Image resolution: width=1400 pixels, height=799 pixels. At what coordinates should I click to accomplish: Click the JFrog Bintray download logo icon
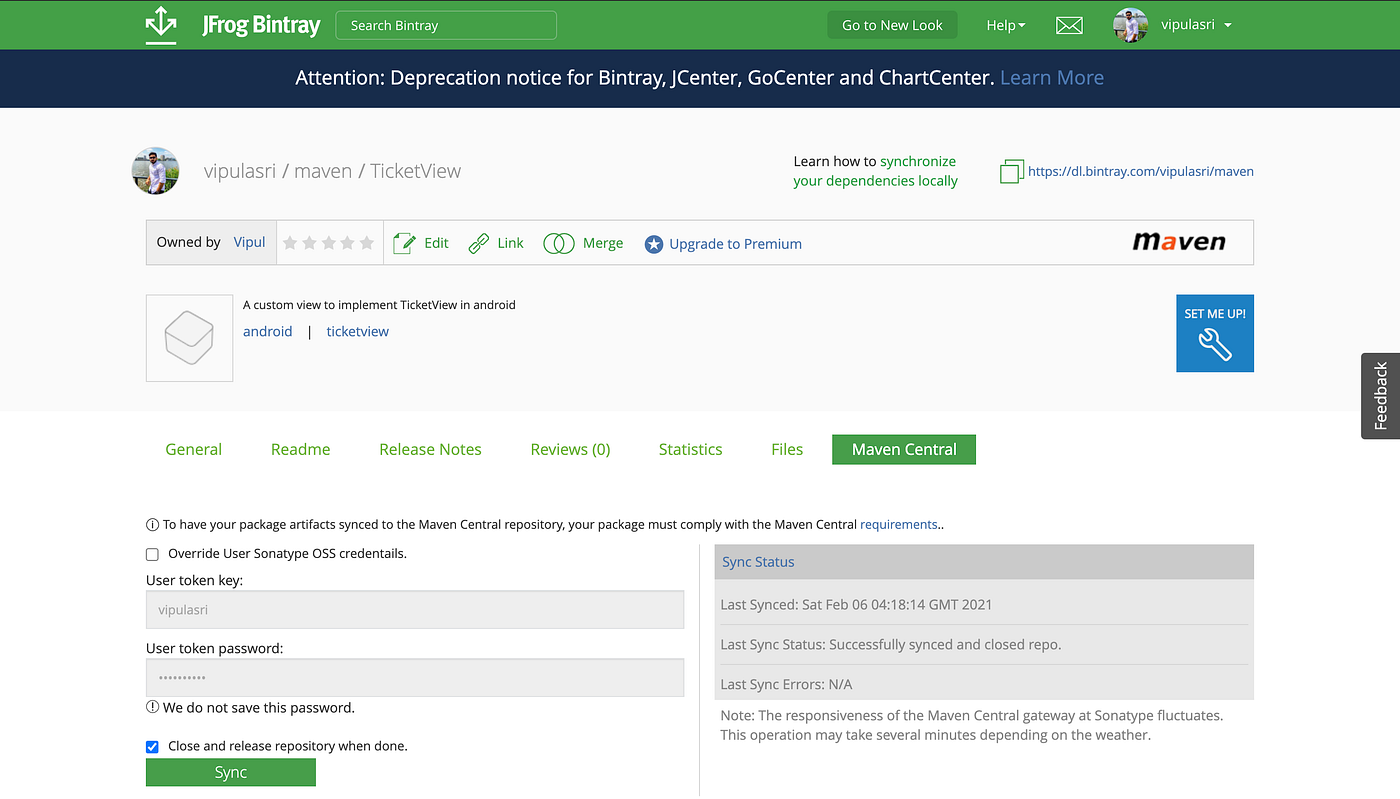(161, 25)
